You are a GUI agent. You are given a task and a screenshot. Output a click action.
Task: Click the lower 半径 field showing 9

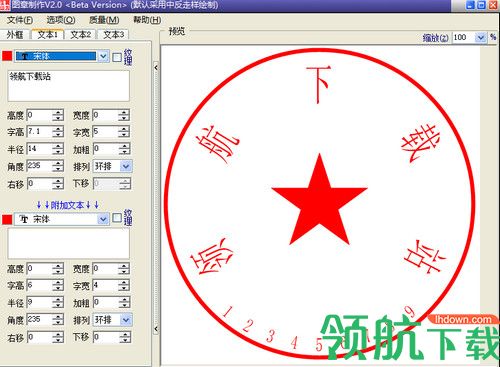pos(39,302)
